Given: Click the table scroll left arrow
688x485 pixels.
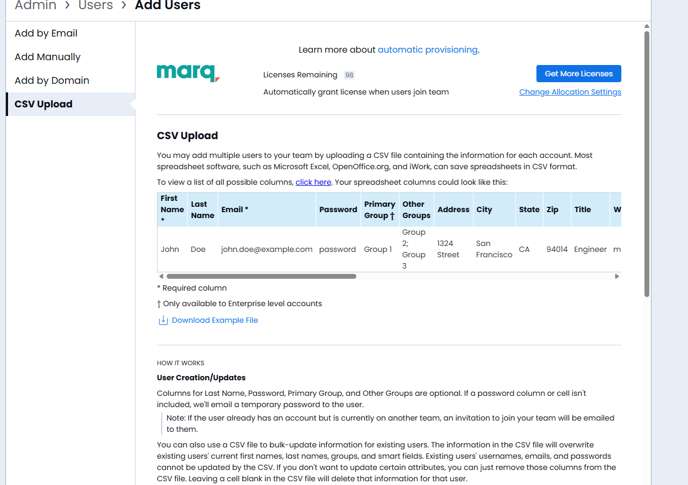Looking at the screenshot, I should 161,277.
